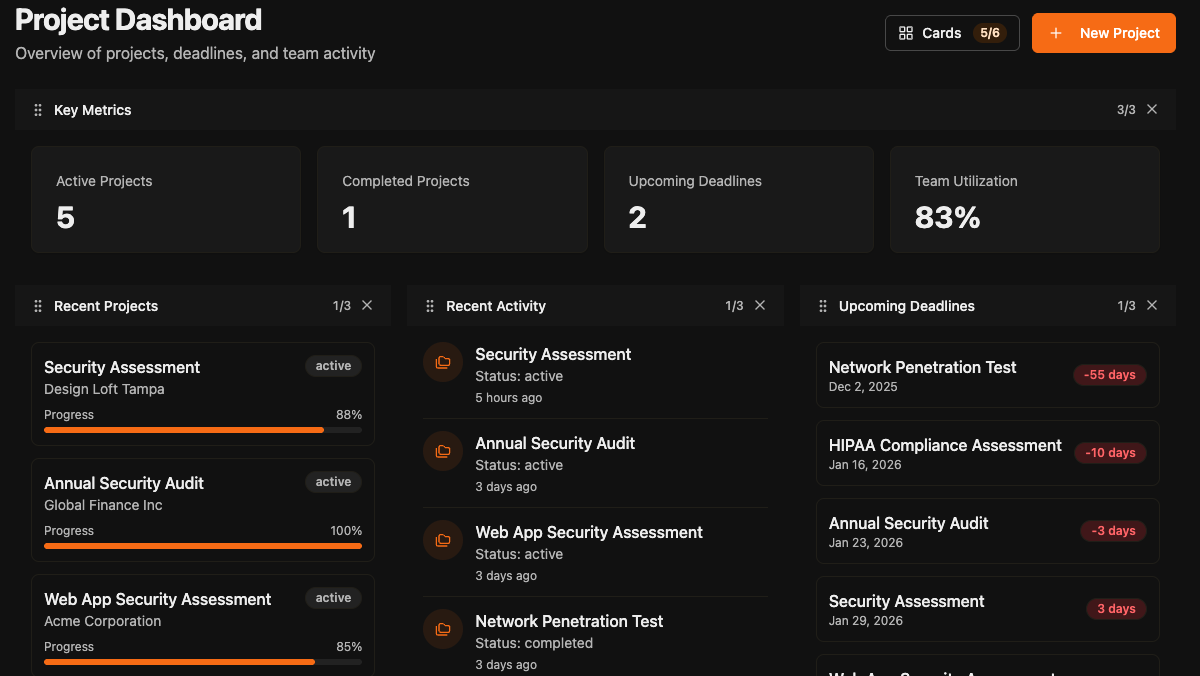
Task: Click the activity icon next to Security Assessment
Action: tap(443, 362)
